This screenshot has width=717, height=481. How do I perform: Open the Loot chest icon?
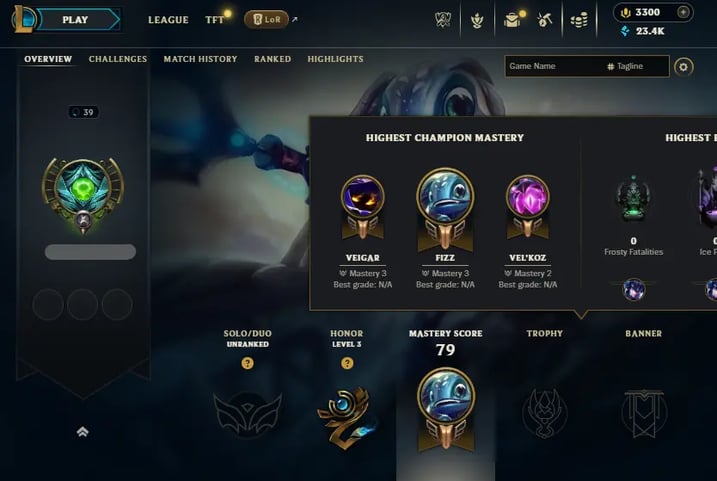[x=513, y=20]
